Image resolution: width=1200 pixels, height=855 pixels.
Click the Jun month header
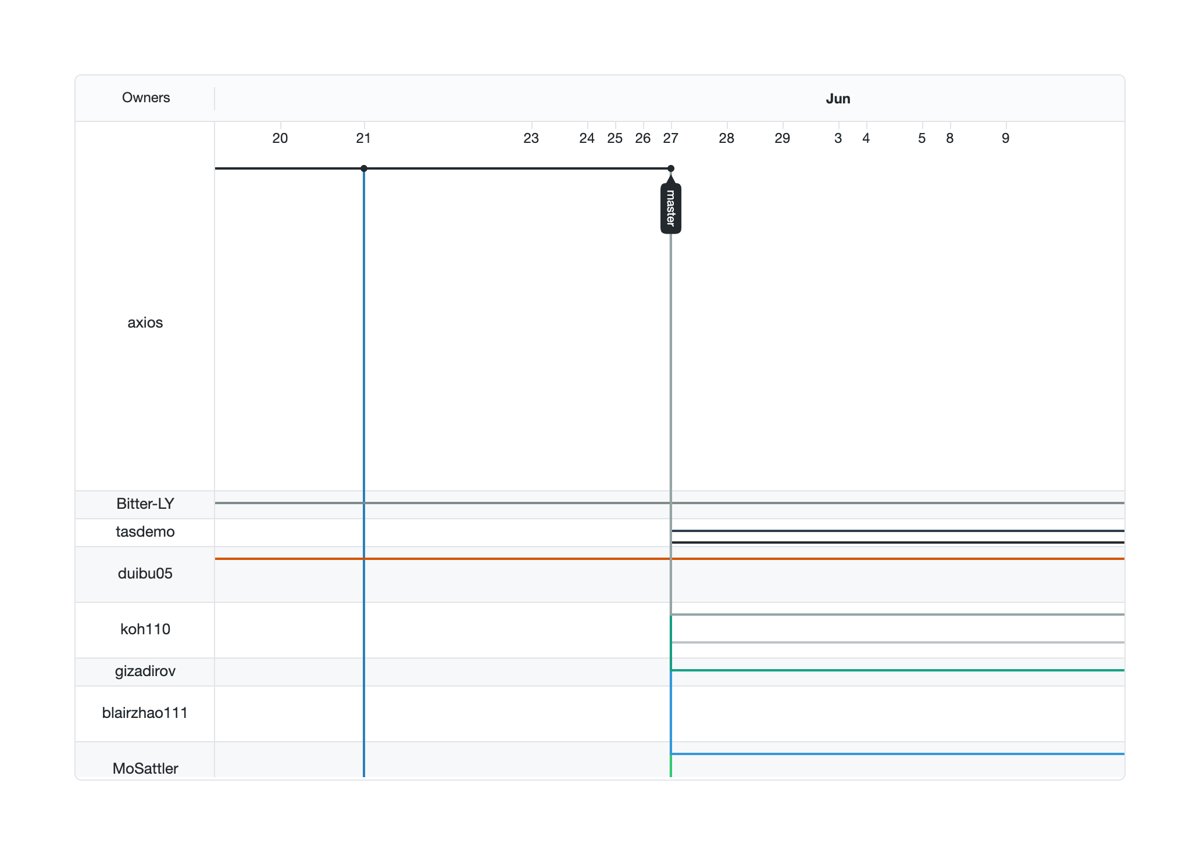click(x=838, y=98)
